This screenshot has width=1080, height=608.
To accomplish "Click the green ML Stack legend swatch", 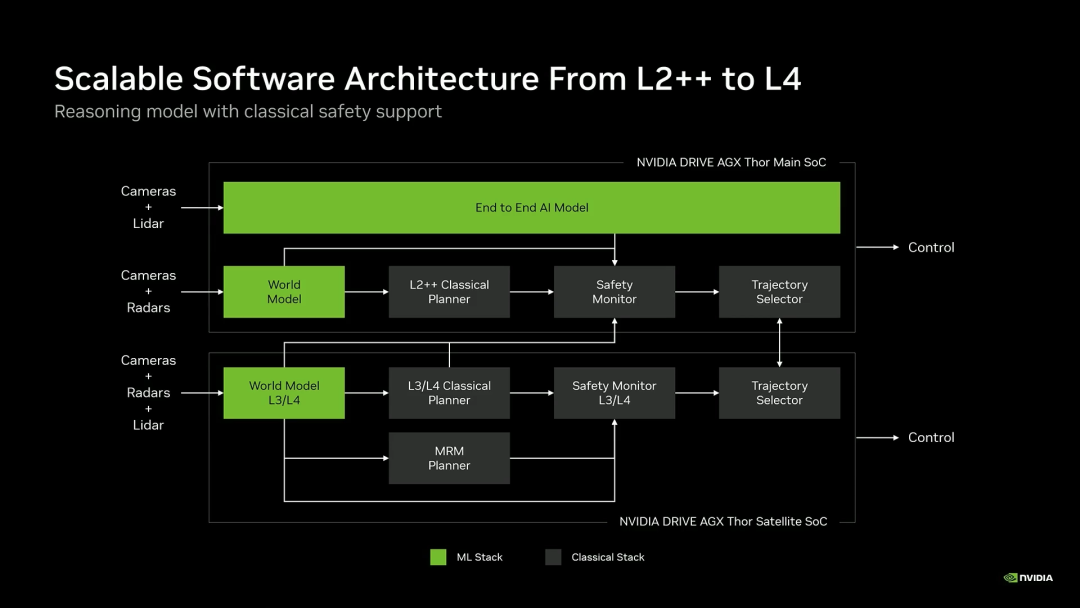I will pos(438,557).
